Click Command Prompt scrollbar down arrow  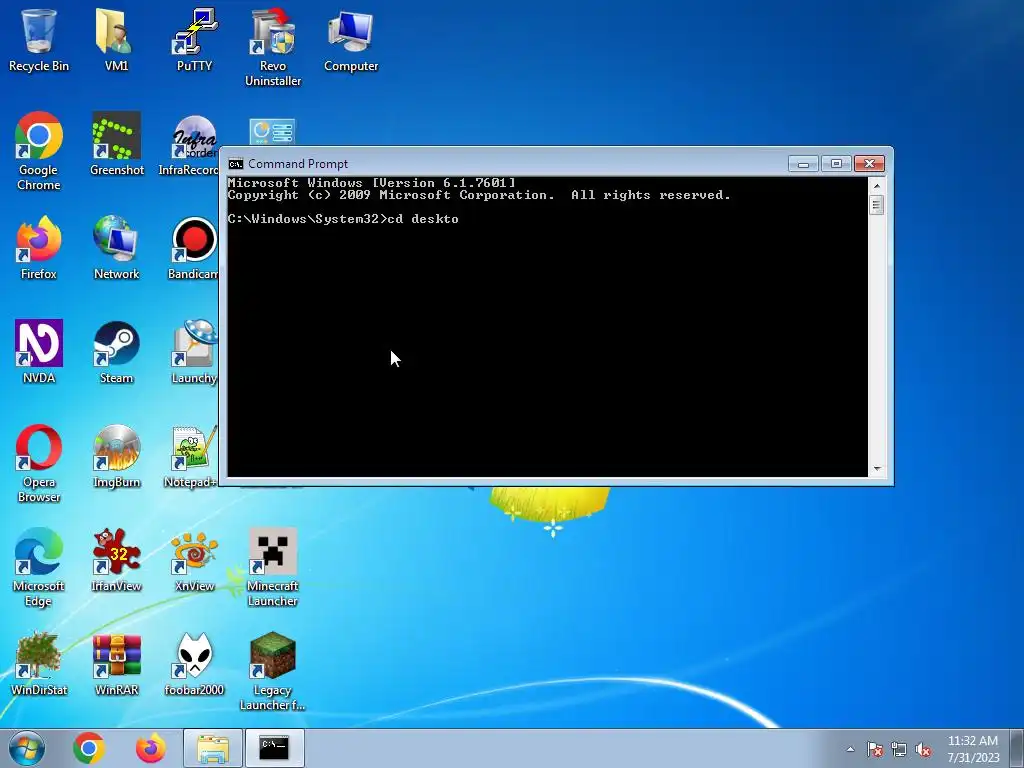click(876, 468)
